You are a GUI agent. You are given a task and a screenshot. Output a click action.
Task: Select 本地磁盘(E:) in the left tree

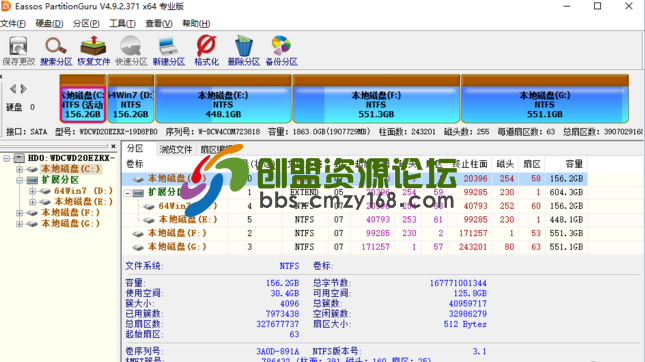coord(83,202)
